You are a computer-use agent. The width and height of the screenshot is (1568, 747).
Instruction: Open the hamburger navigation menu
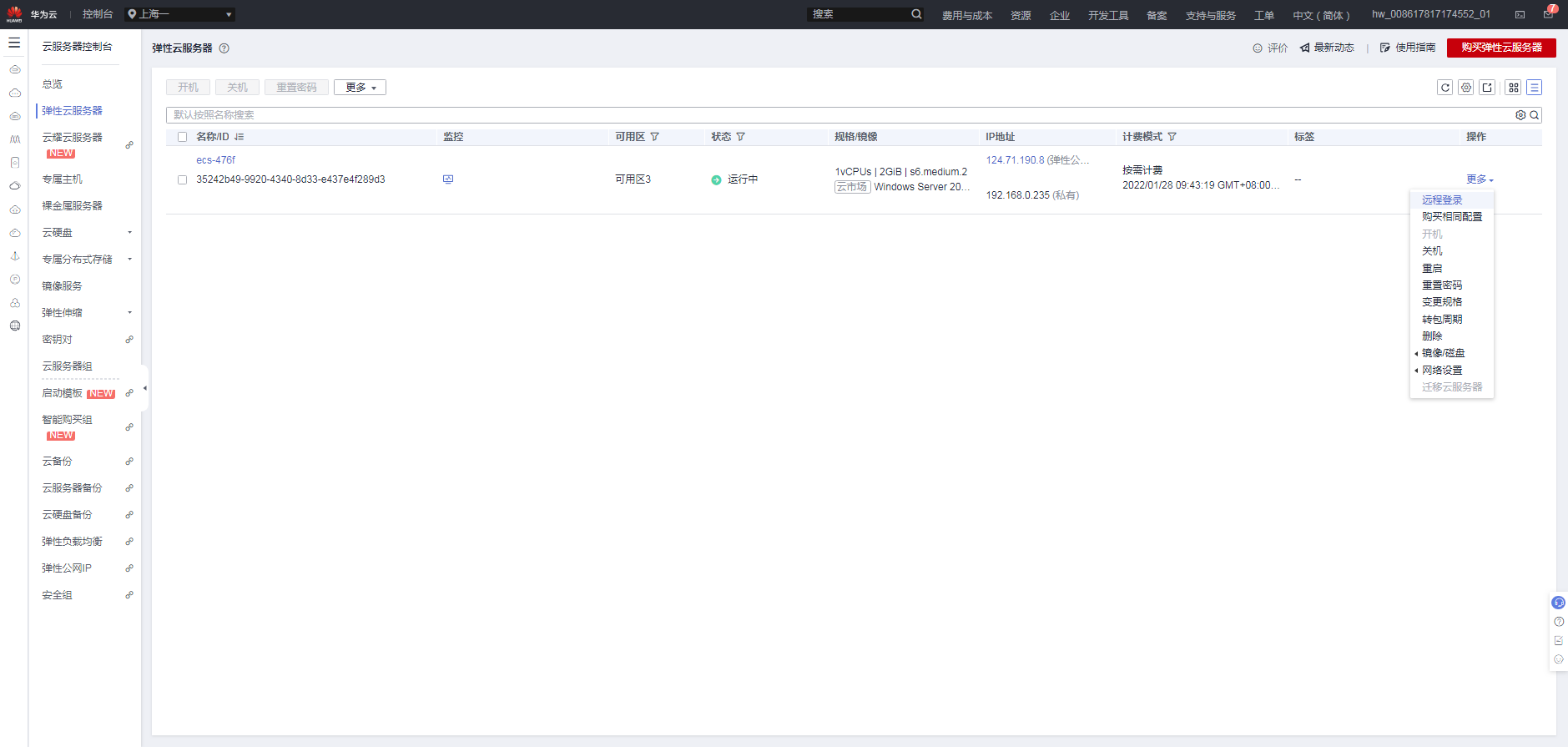(x=14, y=43)
